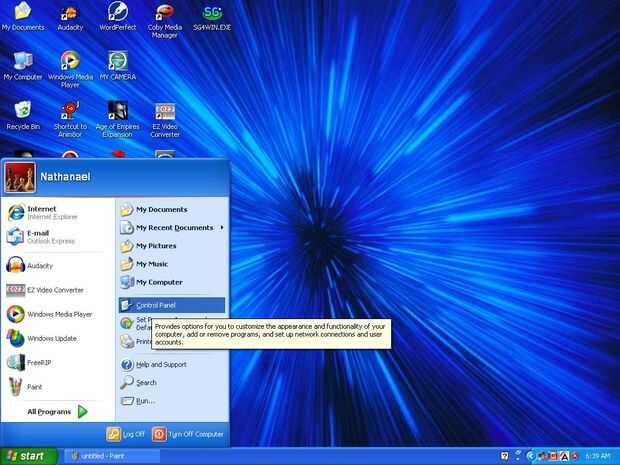The height and width of the screenshot is (465, 620).
Task: Open Coby Media Manager desktop icon
Action: pos(164,21)
